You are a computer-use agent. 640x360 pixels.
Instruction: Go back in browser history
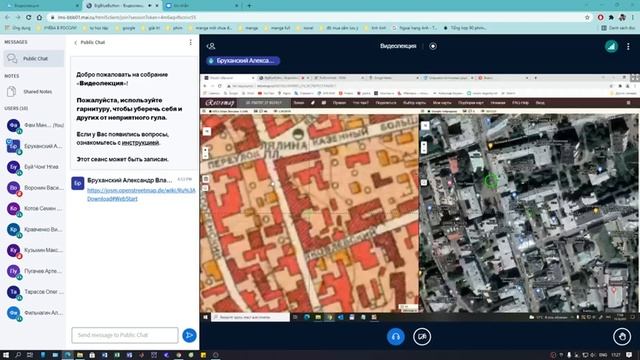[7, 18]
